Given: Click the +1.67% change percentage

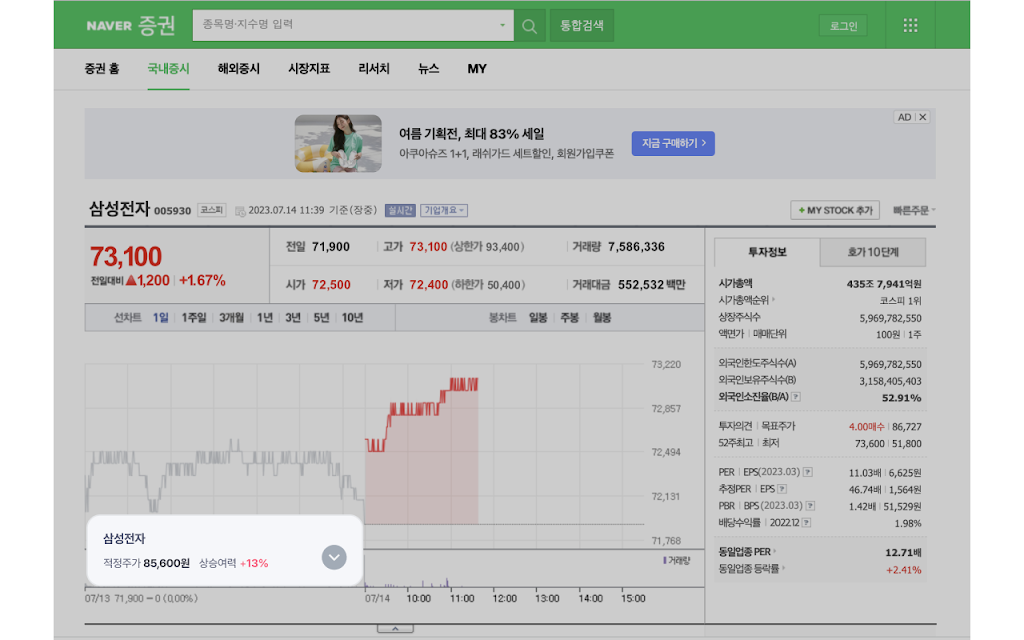Looking at the screenshot, I should (x=202, y=281).
